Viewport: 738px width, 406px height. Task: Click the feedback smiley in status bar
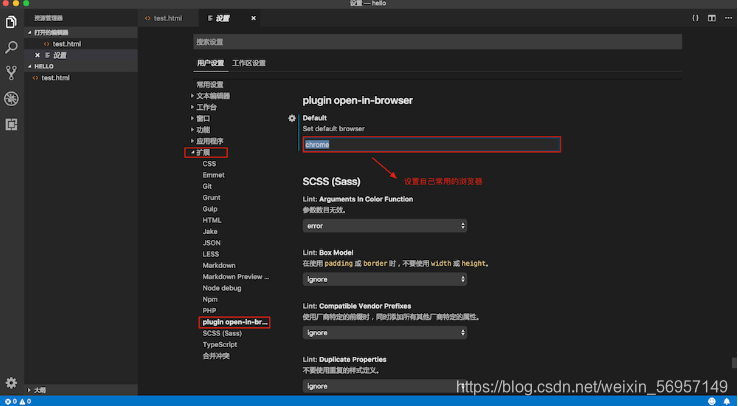(712, 401)
